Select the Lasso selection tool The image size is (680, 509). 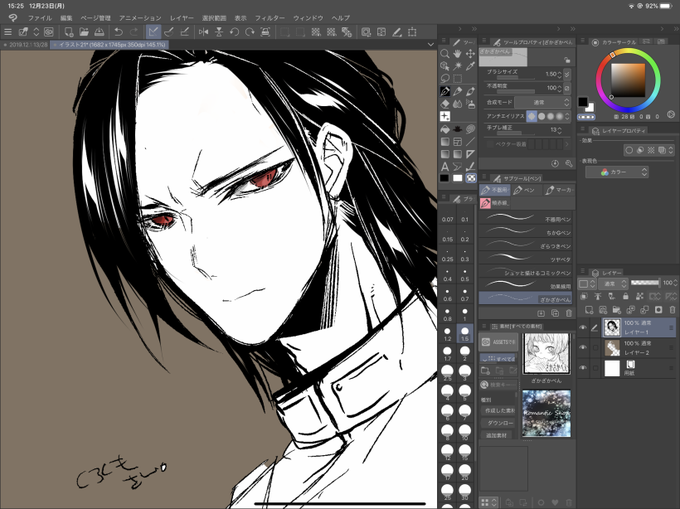click(445, 78)
